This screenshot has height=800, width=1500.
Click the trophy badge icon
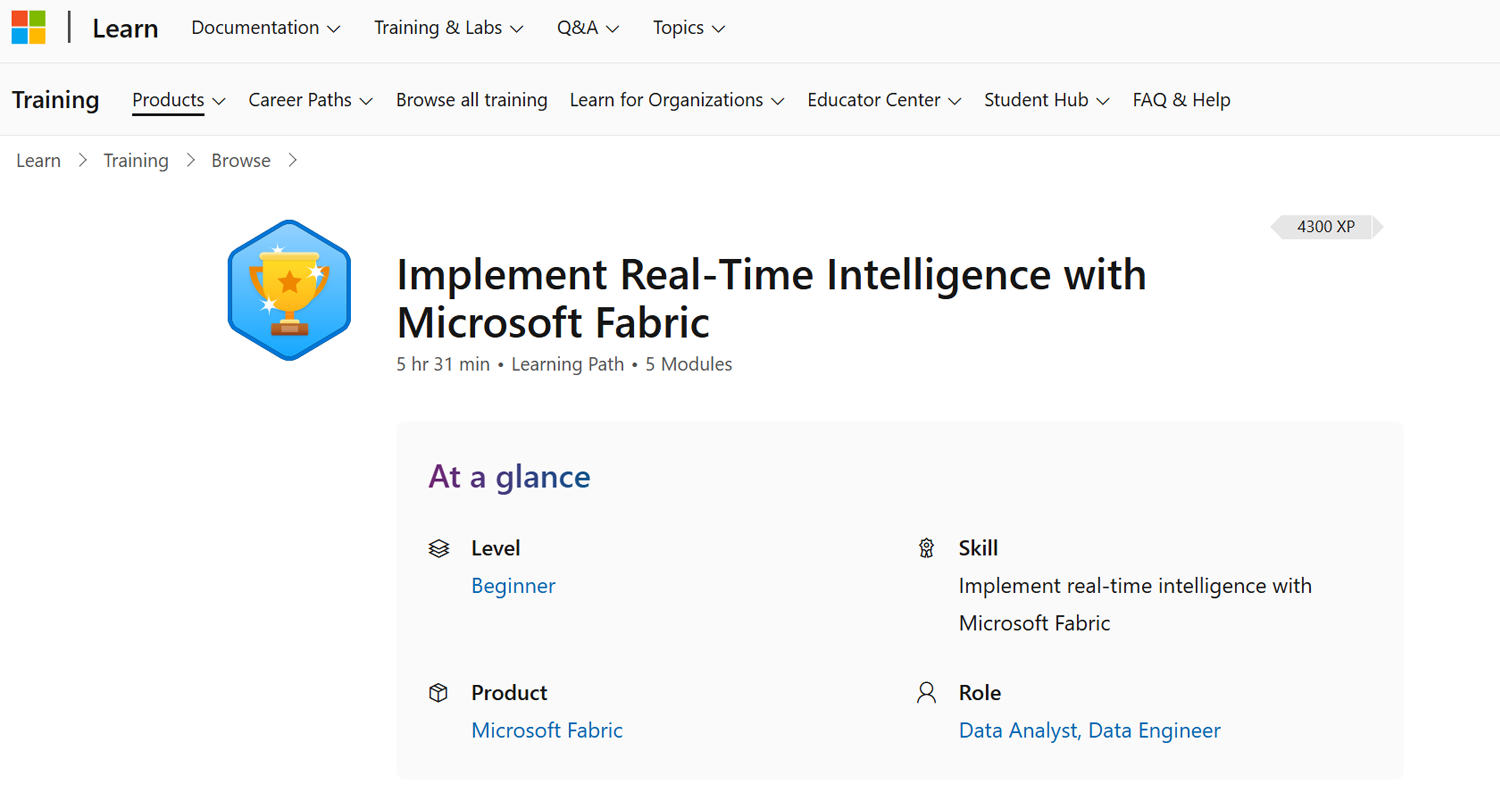click(x=289, y=290)
